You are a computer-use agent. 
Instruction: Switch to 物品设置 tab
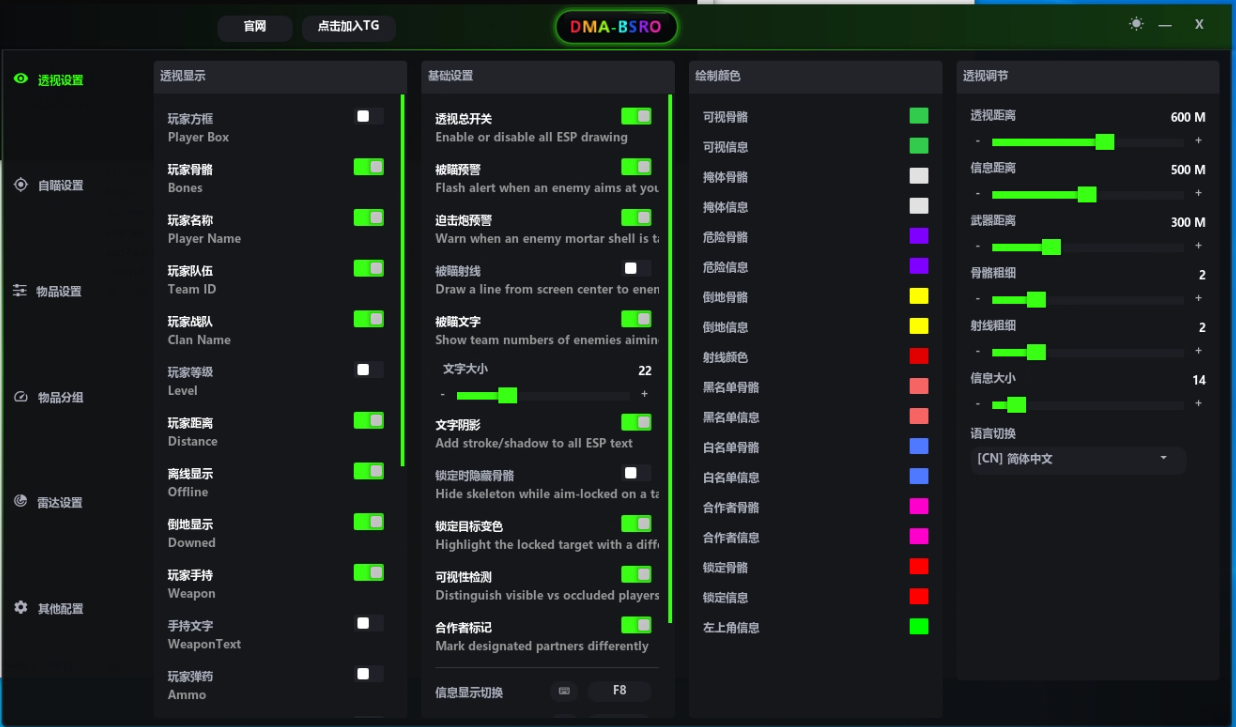pyautogui.click(x=59, y=291)
